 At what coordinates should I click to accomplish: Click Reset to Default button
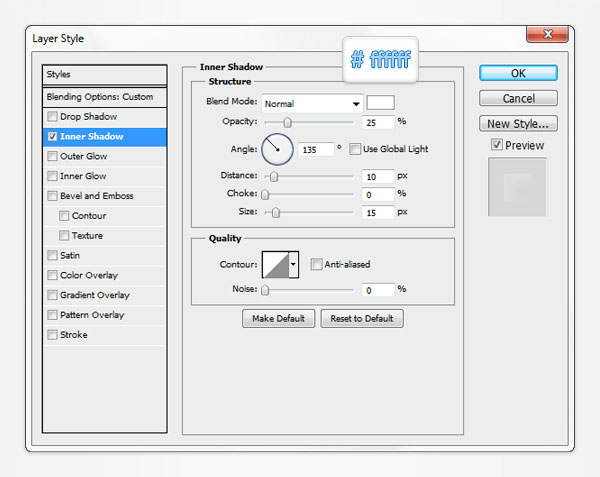pyautogui.click(x=362, y=318)
